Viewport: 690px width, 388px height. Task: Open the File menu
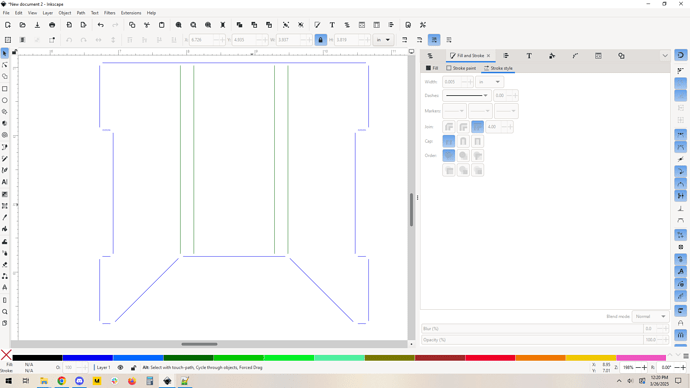(6, 13)
